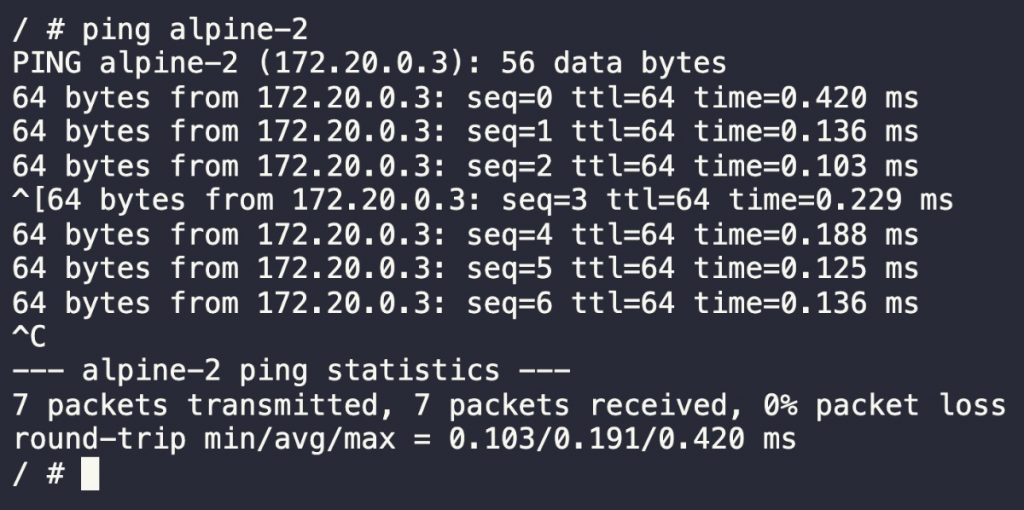Click the seq=0 reply line
Viewport: 1024px width, 510px height.
click(x=464, y=98)
